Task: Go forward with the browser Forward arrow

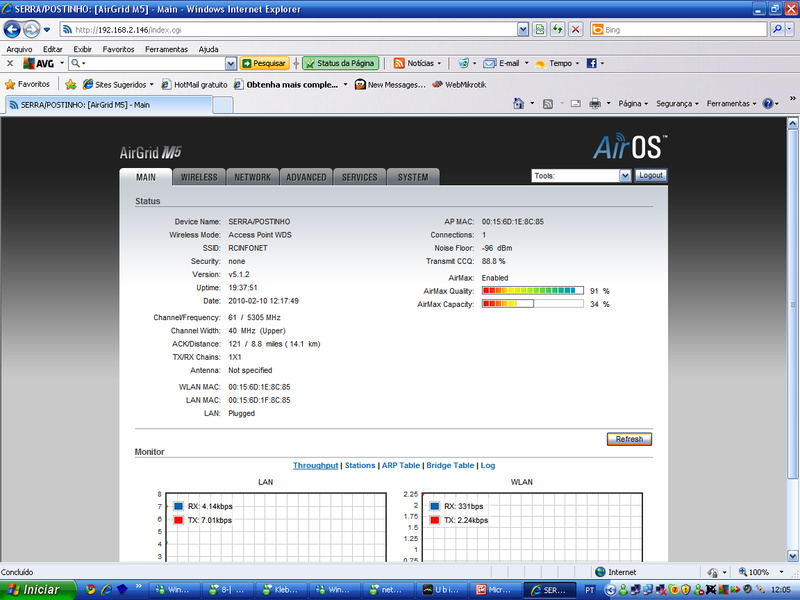Action: tap(31, 30)
